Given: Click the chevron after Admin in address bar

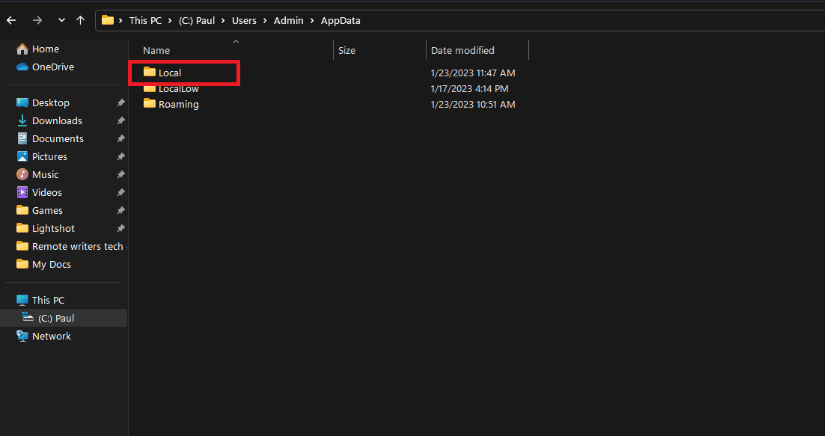Looking at the screenshot, I should [312, 21].
